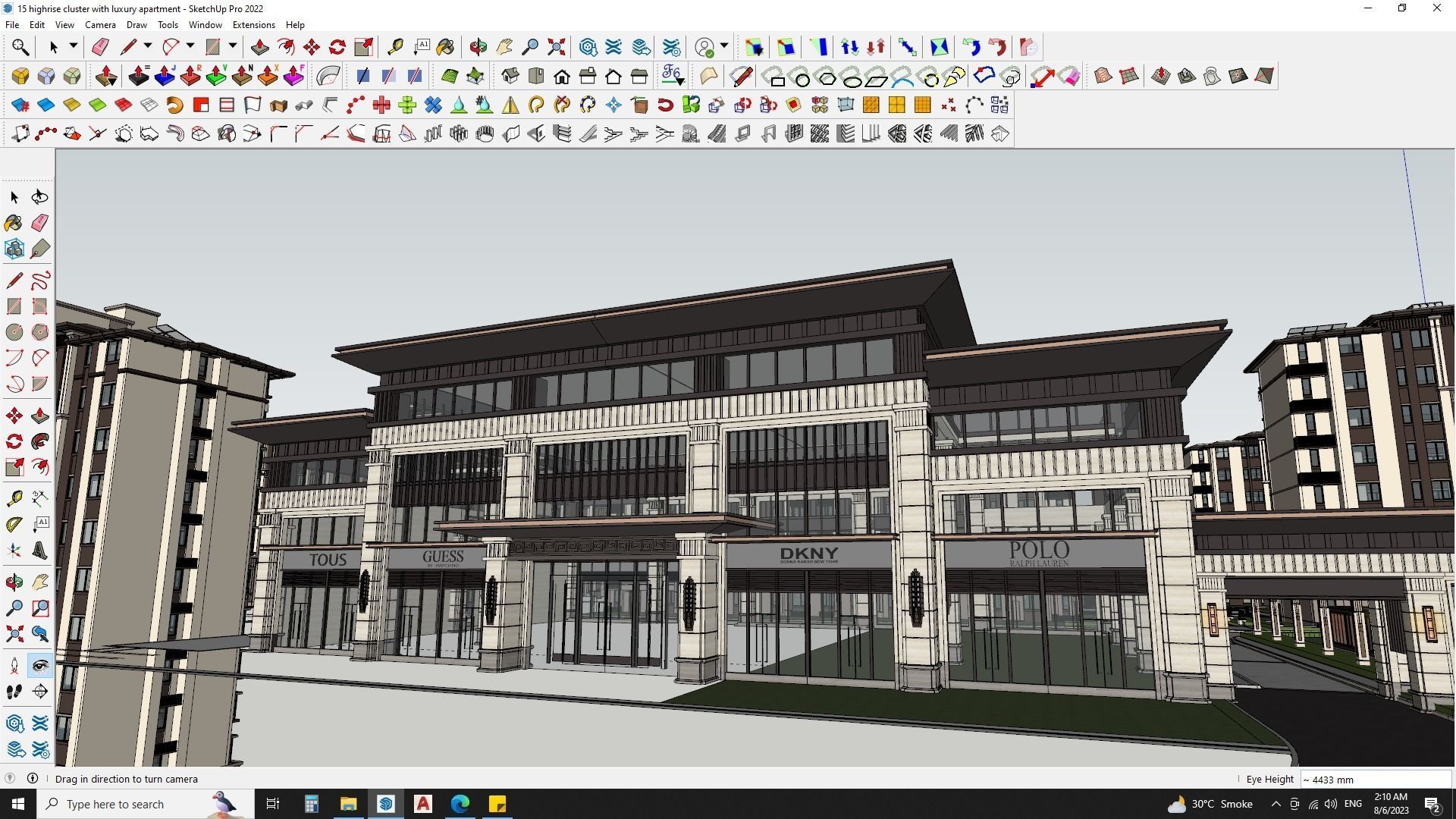Image resolution: width=1456 pixels, height=819 pixels.
Task: Open Extension Manager gear icon in top toolbar
Action: coord(671,47)
